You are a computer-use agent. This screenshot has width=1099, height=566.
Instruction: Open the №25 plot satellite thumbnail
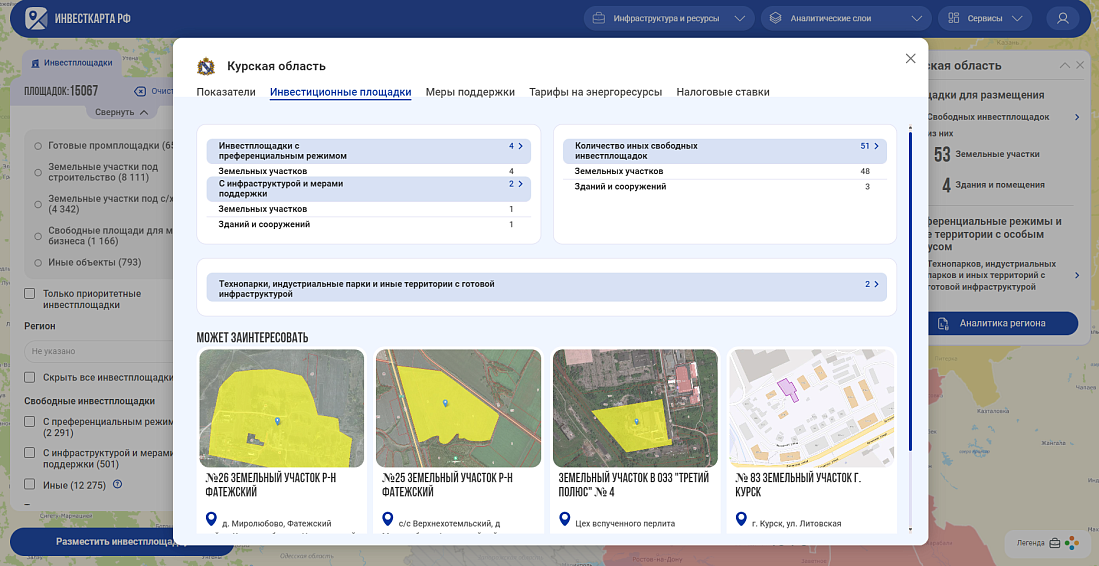(x=458, y=408)
